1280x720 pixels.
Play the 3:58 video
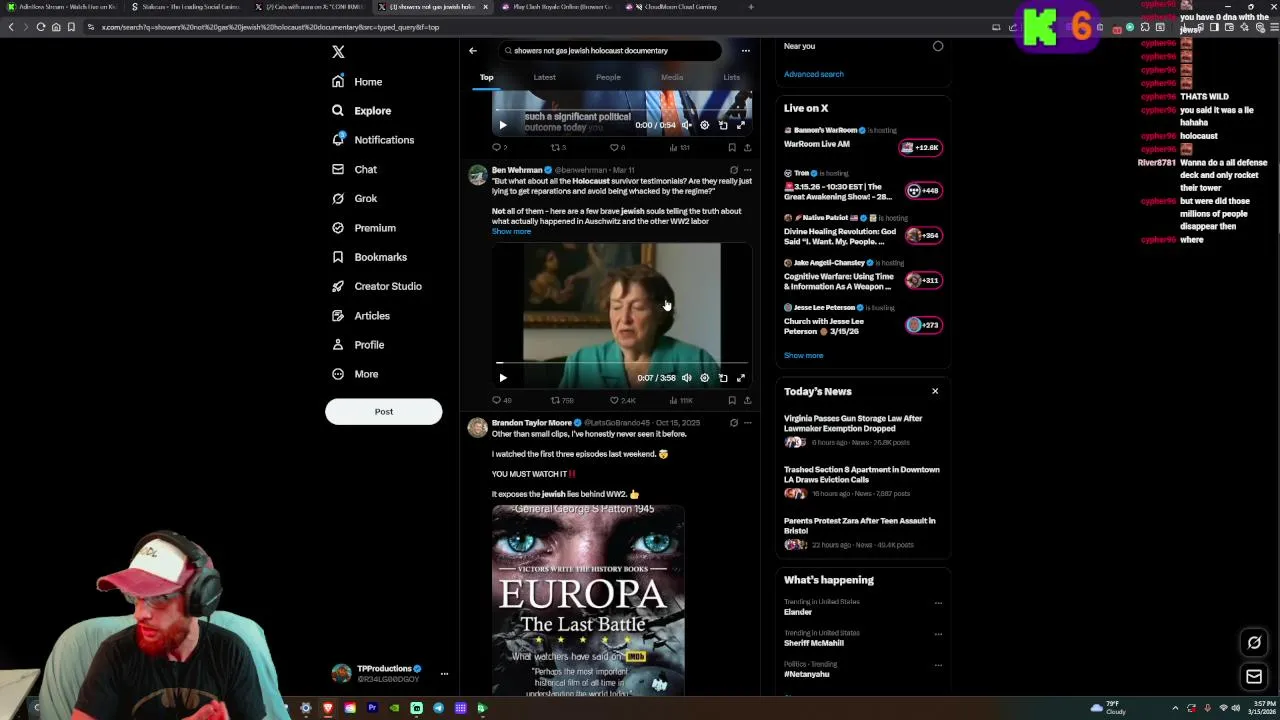(503, 378)
